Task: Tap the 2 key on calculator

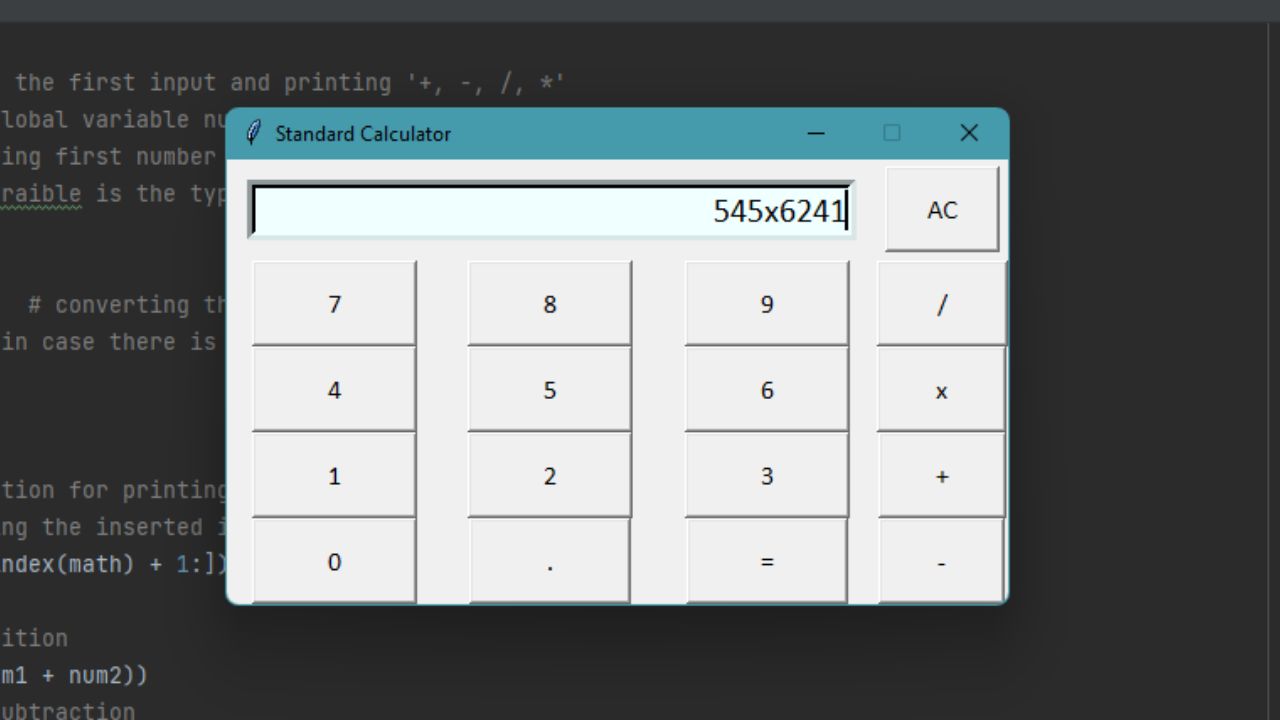Action: 550,476
